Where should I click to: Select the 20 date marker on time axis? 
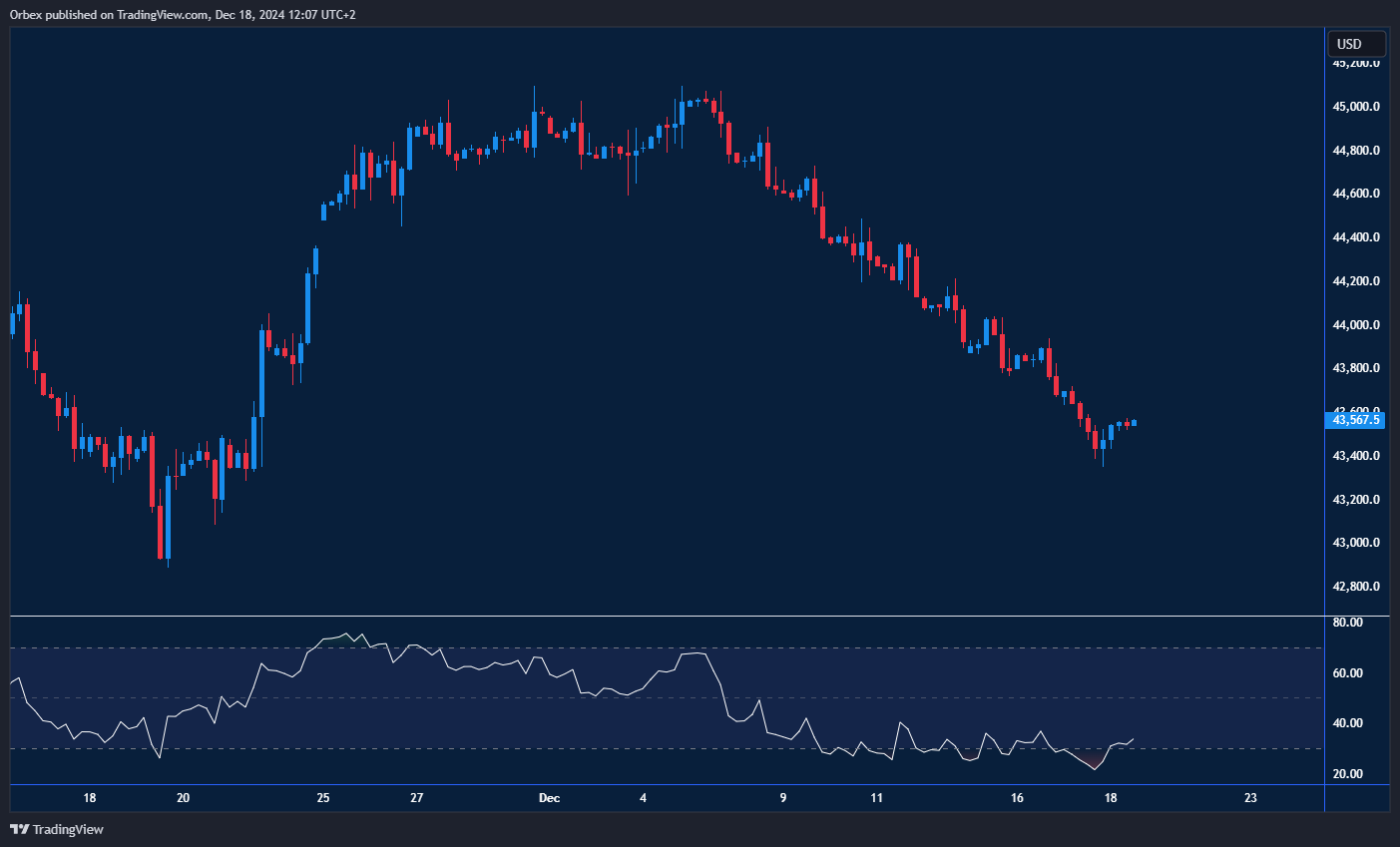tap(183, 798)
